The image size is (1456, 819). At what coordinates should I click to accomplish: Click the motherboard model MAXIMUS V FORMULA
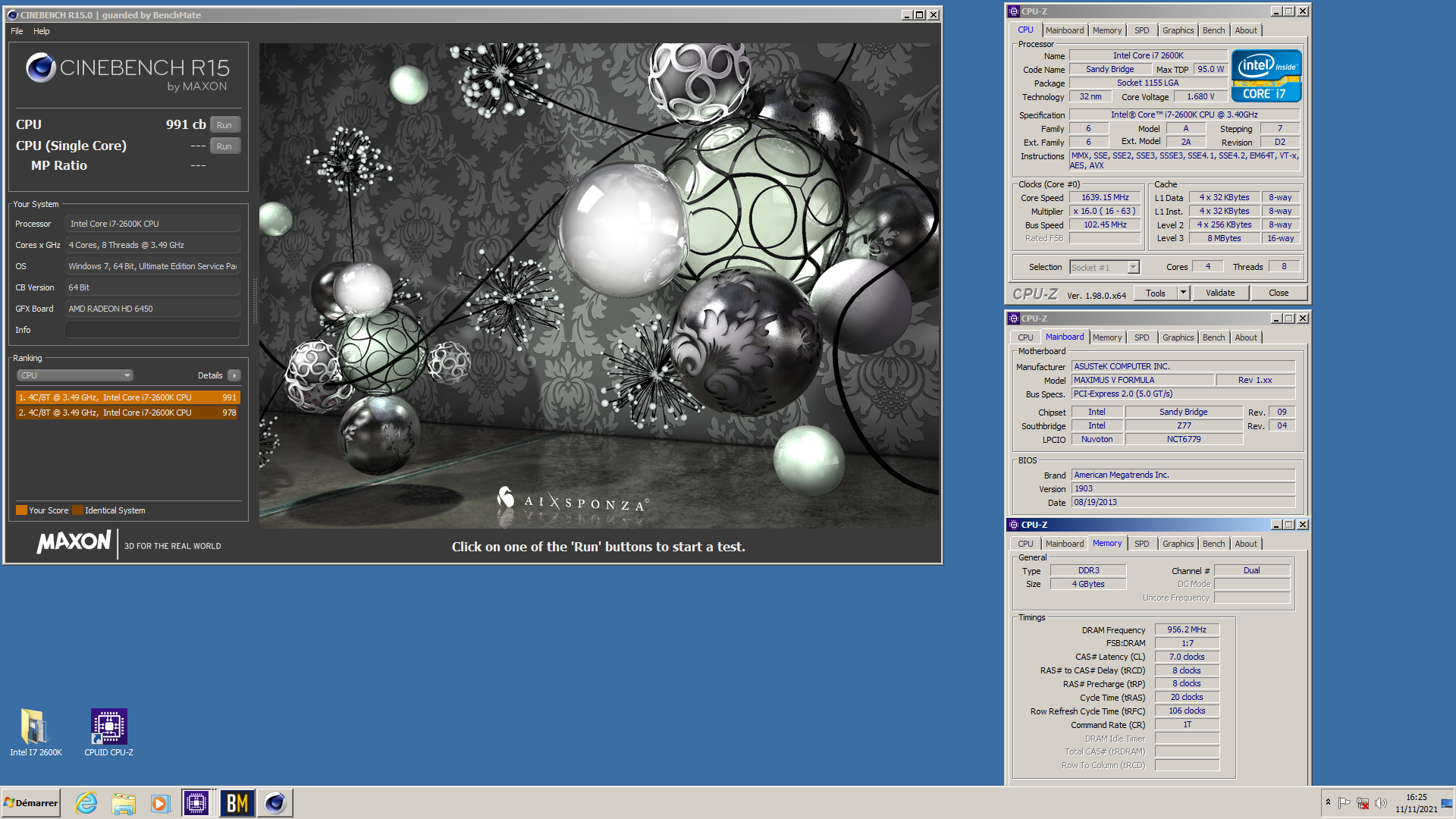[1143, 380]
